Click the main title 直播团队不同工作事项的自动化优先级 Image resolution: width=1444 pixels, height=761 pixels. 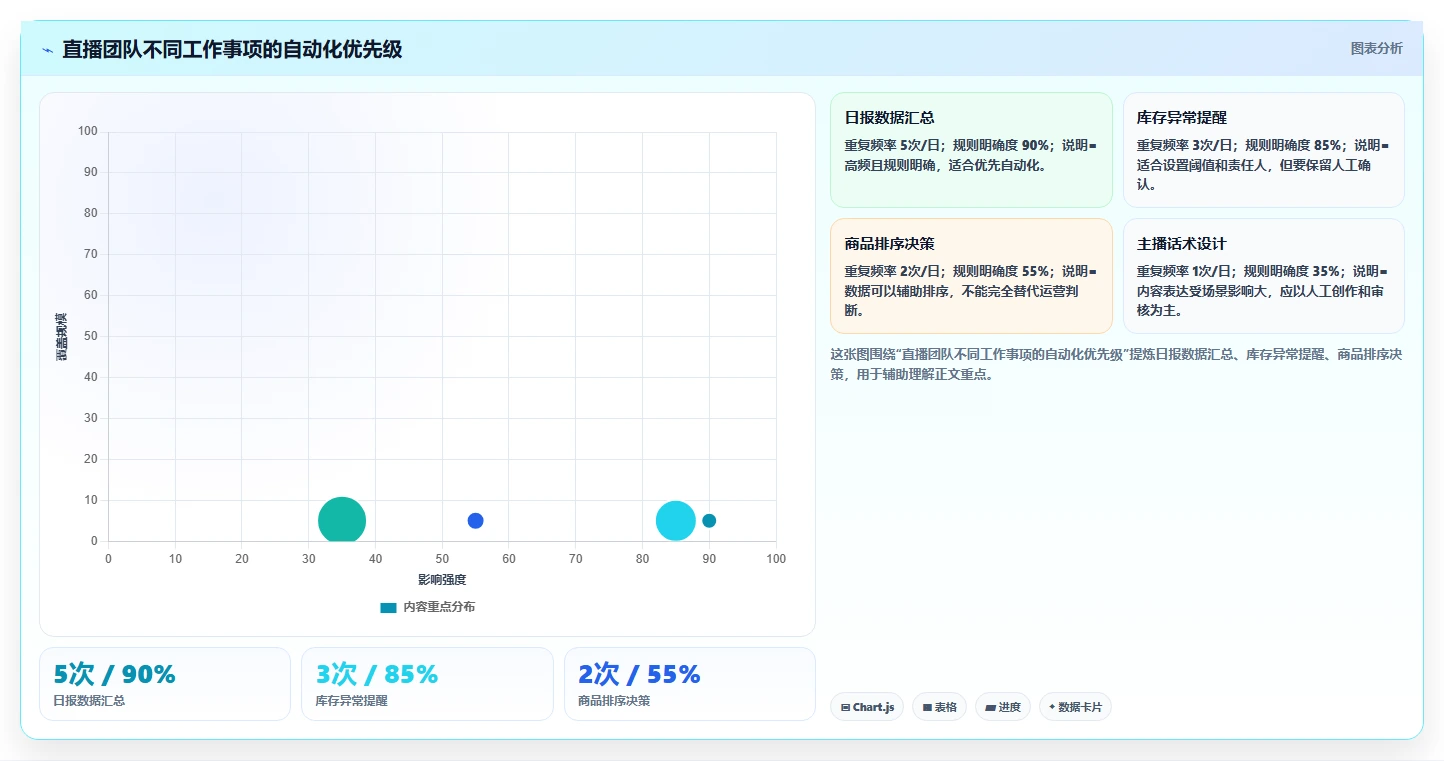point(232,49)
